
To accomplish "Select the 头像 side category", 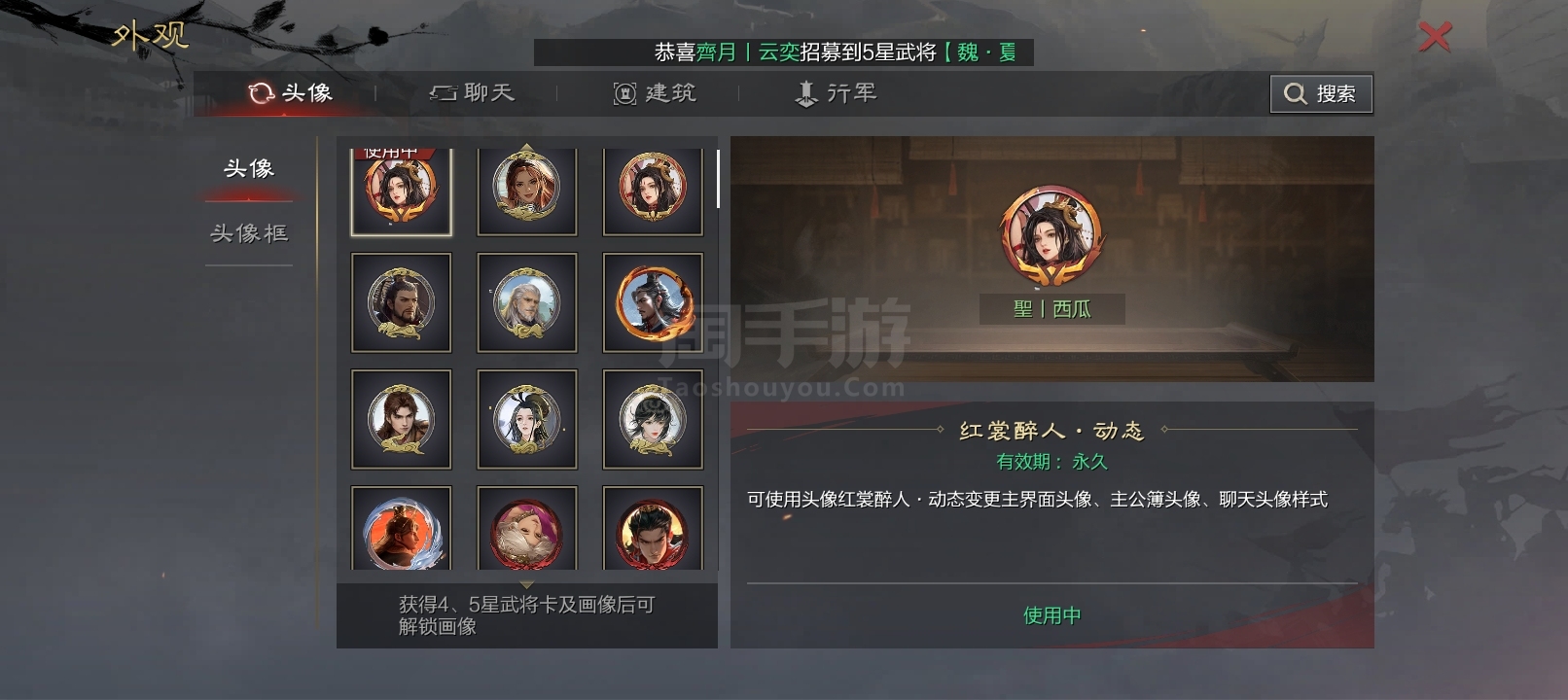I will coord(249,168).
